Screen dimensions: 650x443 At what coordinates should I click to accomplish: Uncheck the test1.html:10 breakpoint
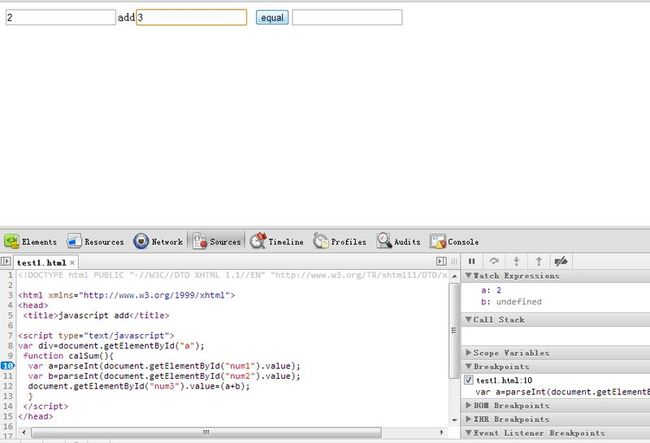469,380
